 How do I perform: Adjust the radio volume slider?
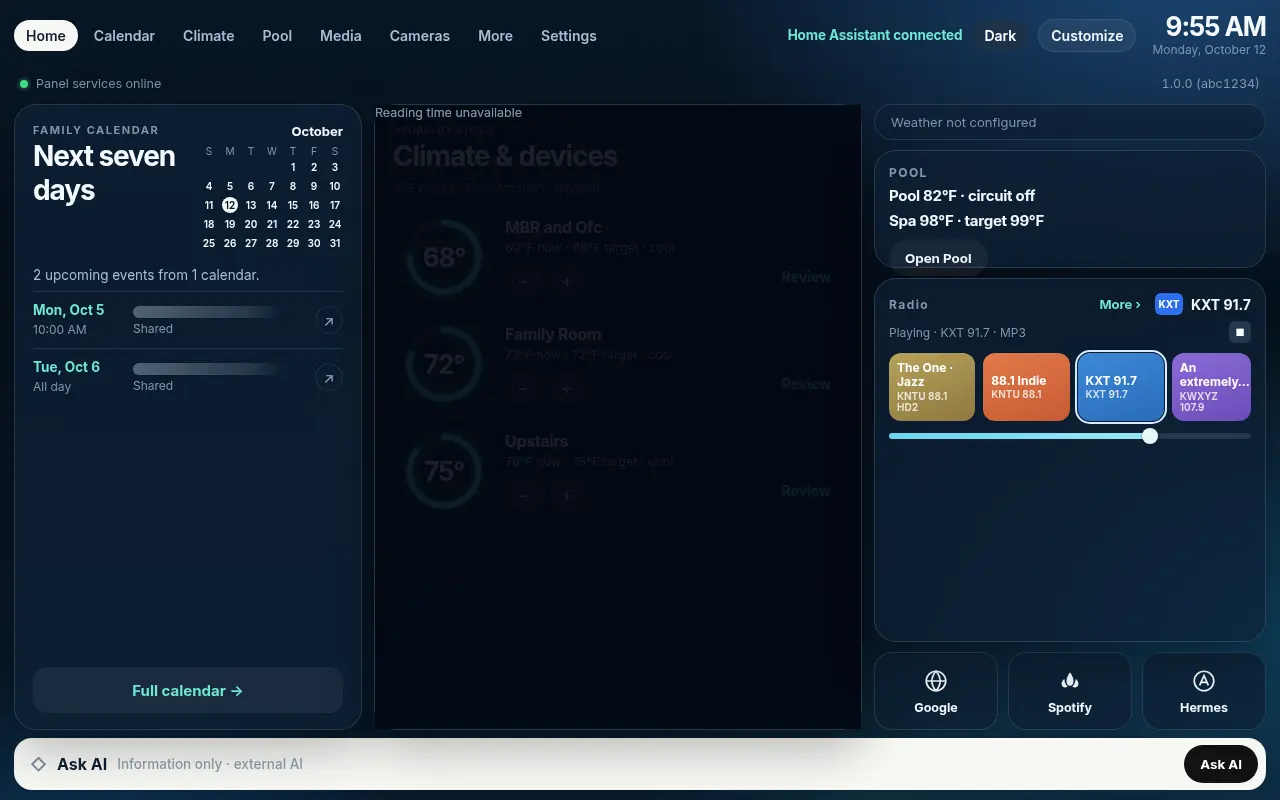[1070, 436]
